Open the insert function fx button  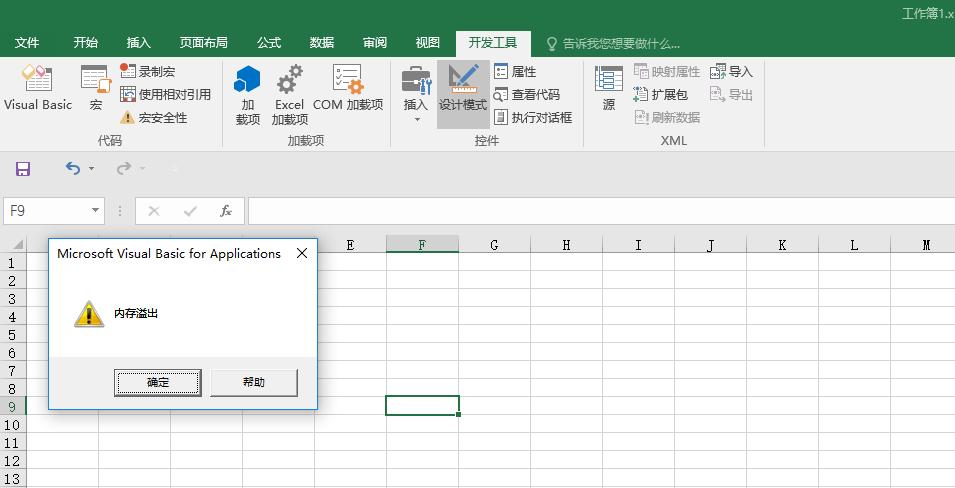coord(226,211)
